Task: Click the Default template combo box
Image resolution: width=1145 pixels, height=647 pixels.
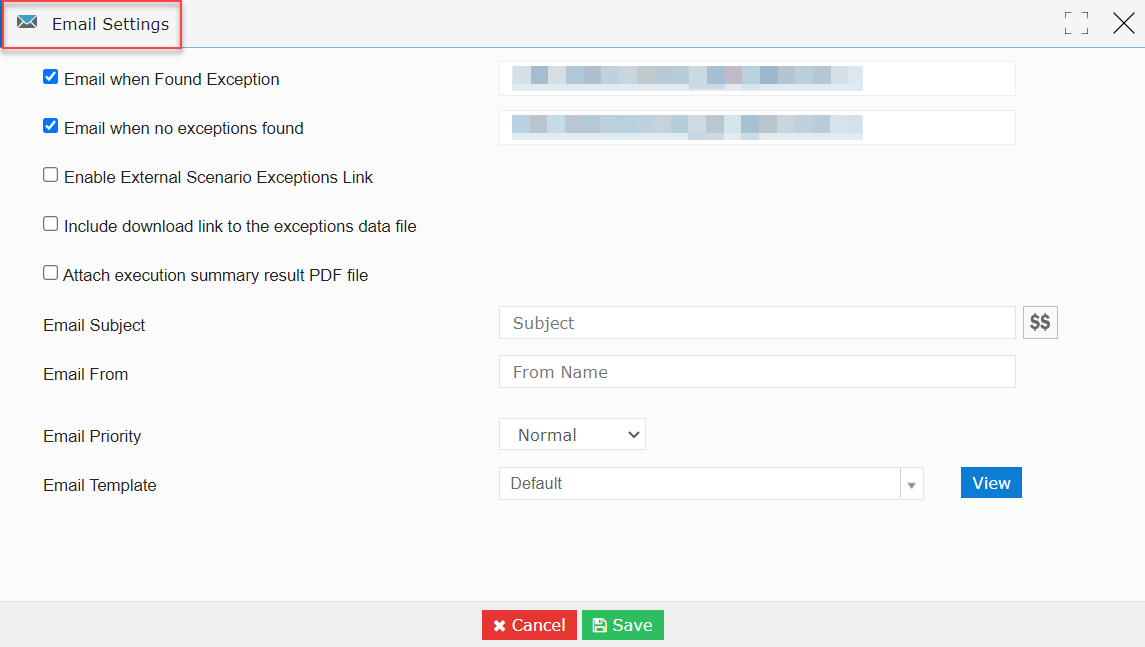Action: pos(700,483)
